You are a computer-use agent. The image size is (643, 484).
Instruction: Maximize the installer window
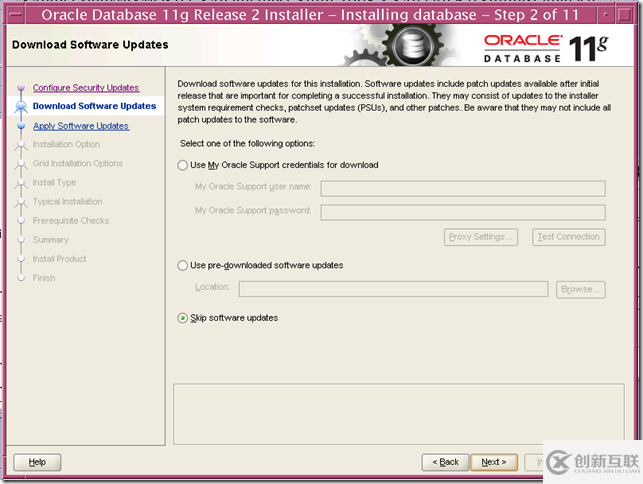(624, 15)
